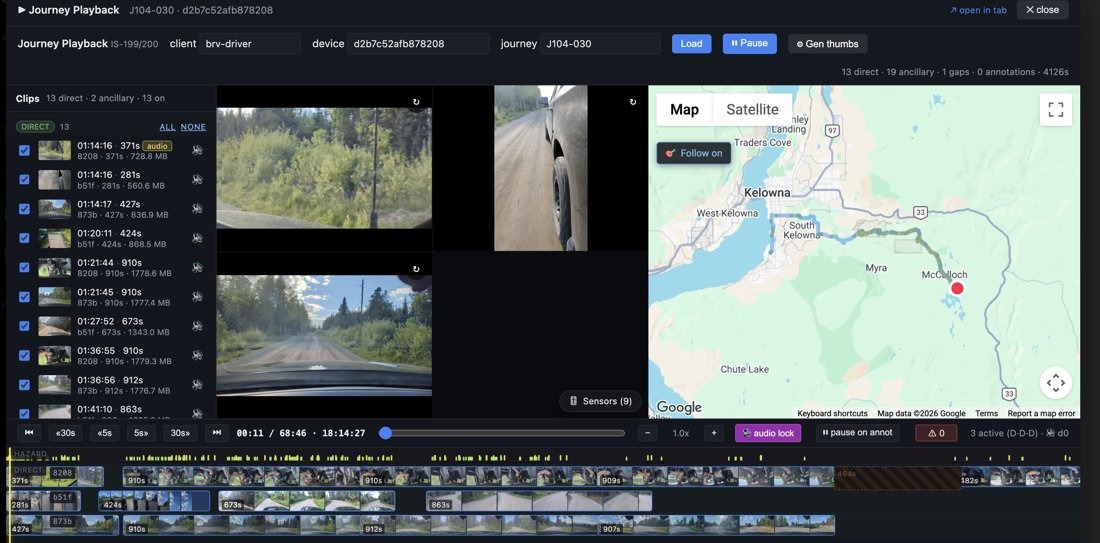The width and height of the screenshot is (1100, 543).
Task: Skip forward 5 seconds
Action: pyautogui.click(x=140, y=433)
